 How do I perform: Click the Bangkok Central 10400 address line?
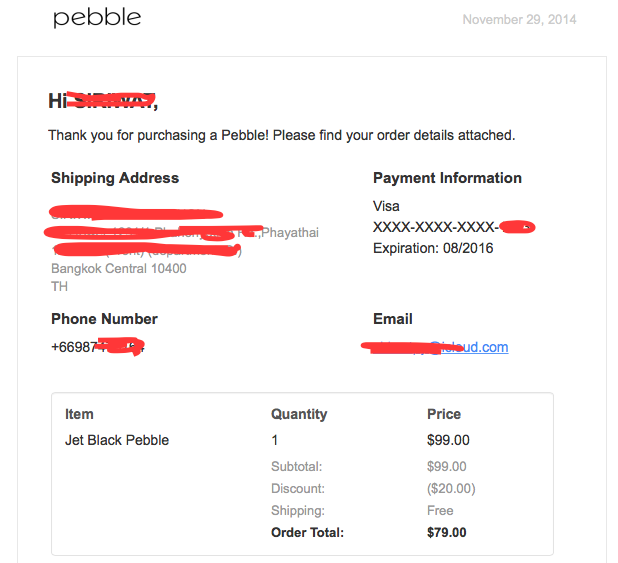[118, 268]
